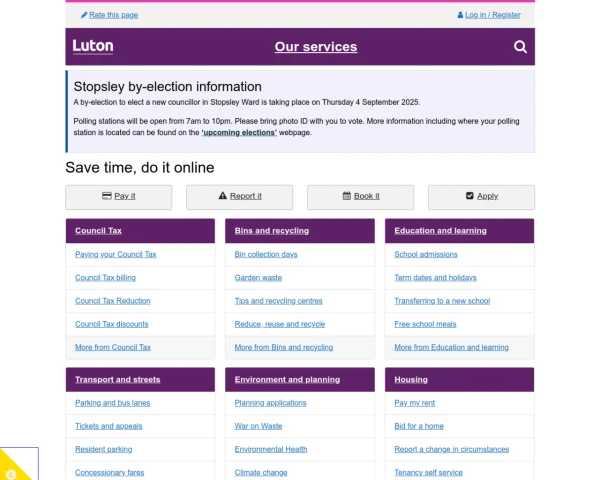Open the Council Tax section heading
This screenshot has height=480, width=600.
(98, 231)
